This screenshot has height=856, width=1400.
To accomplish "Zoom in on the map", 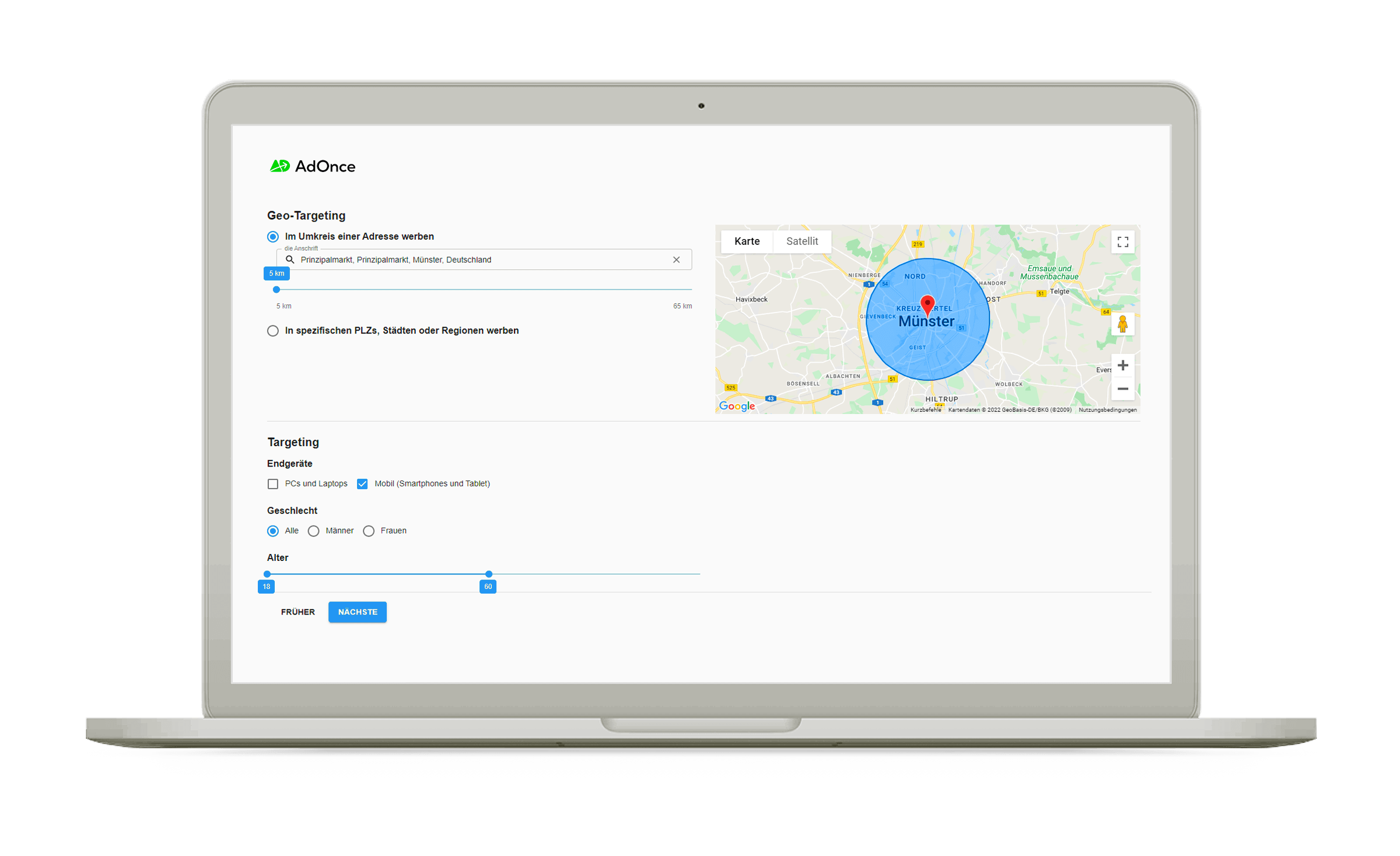I will pos(1122,366).
